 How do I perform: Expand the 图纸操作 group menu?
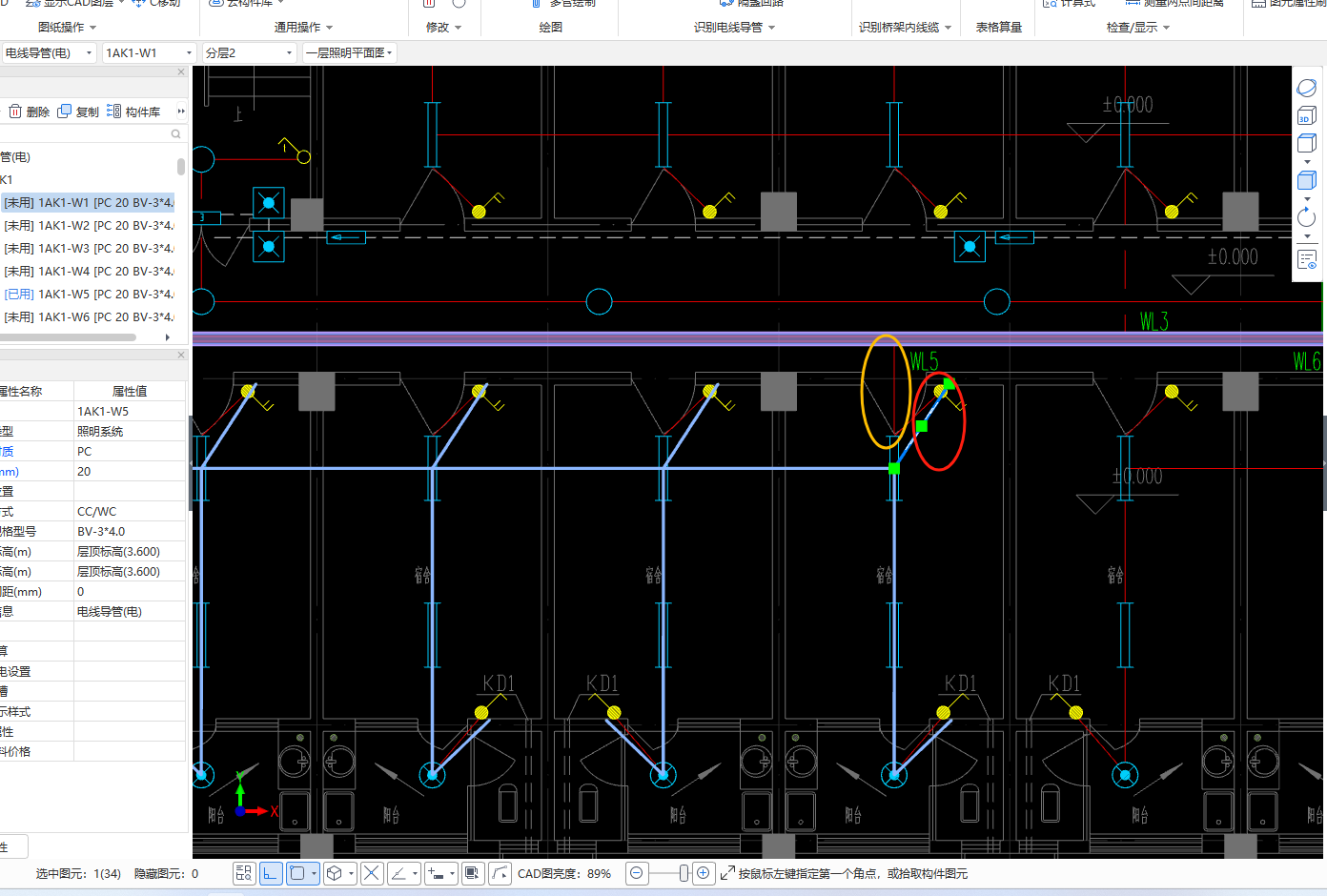point(67,28)
